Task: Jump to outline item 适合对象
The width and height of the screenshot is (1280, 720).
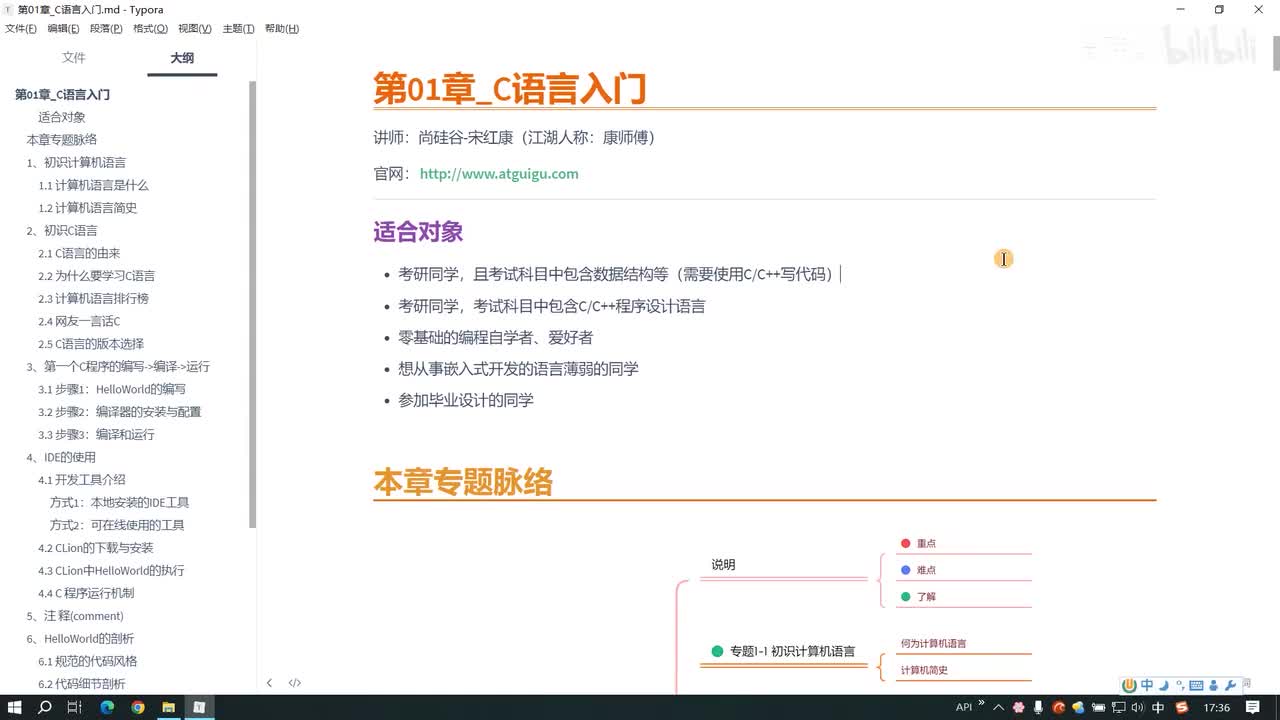Action: 62,117
